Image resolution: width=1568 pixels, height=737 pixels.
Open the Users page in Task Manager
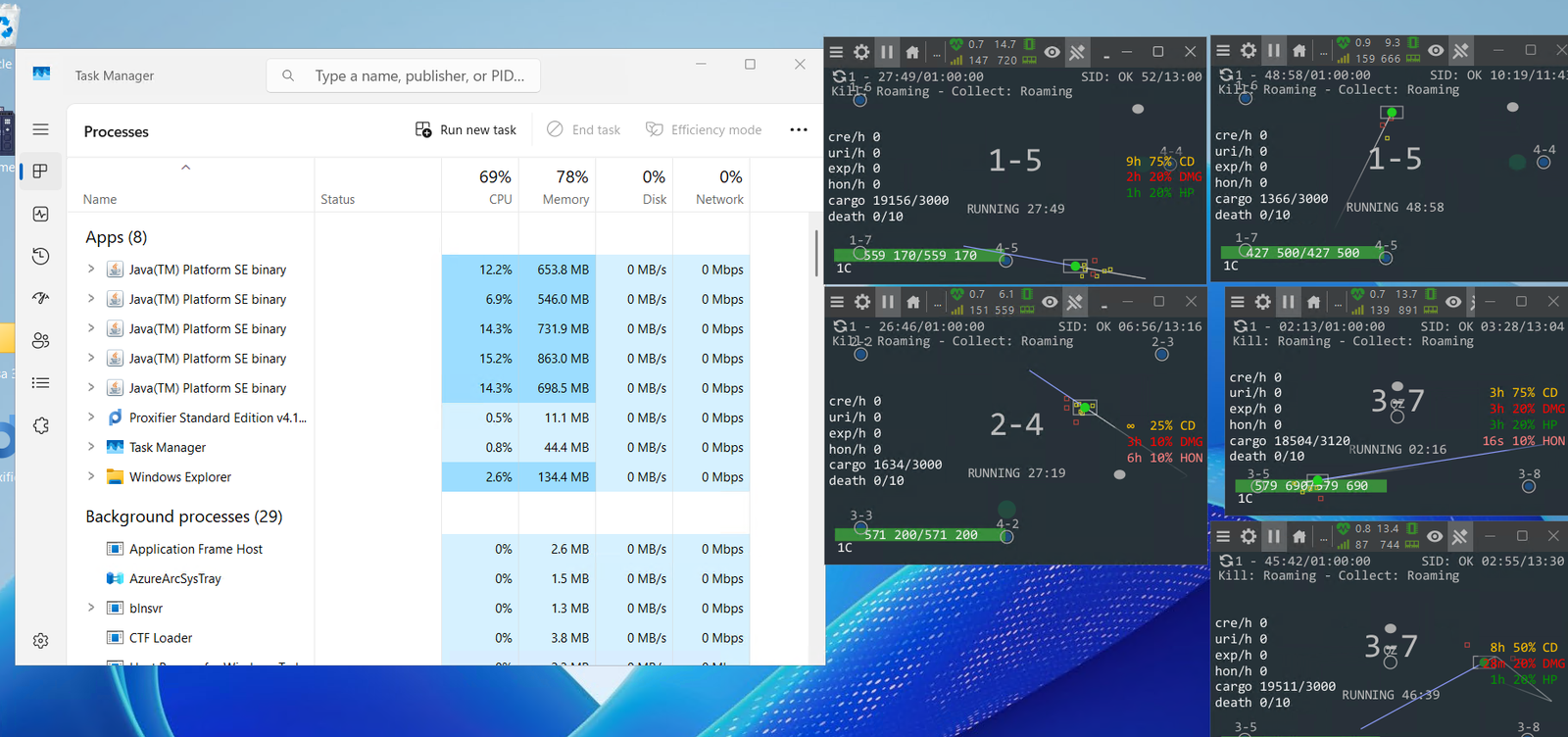[40, 340]
